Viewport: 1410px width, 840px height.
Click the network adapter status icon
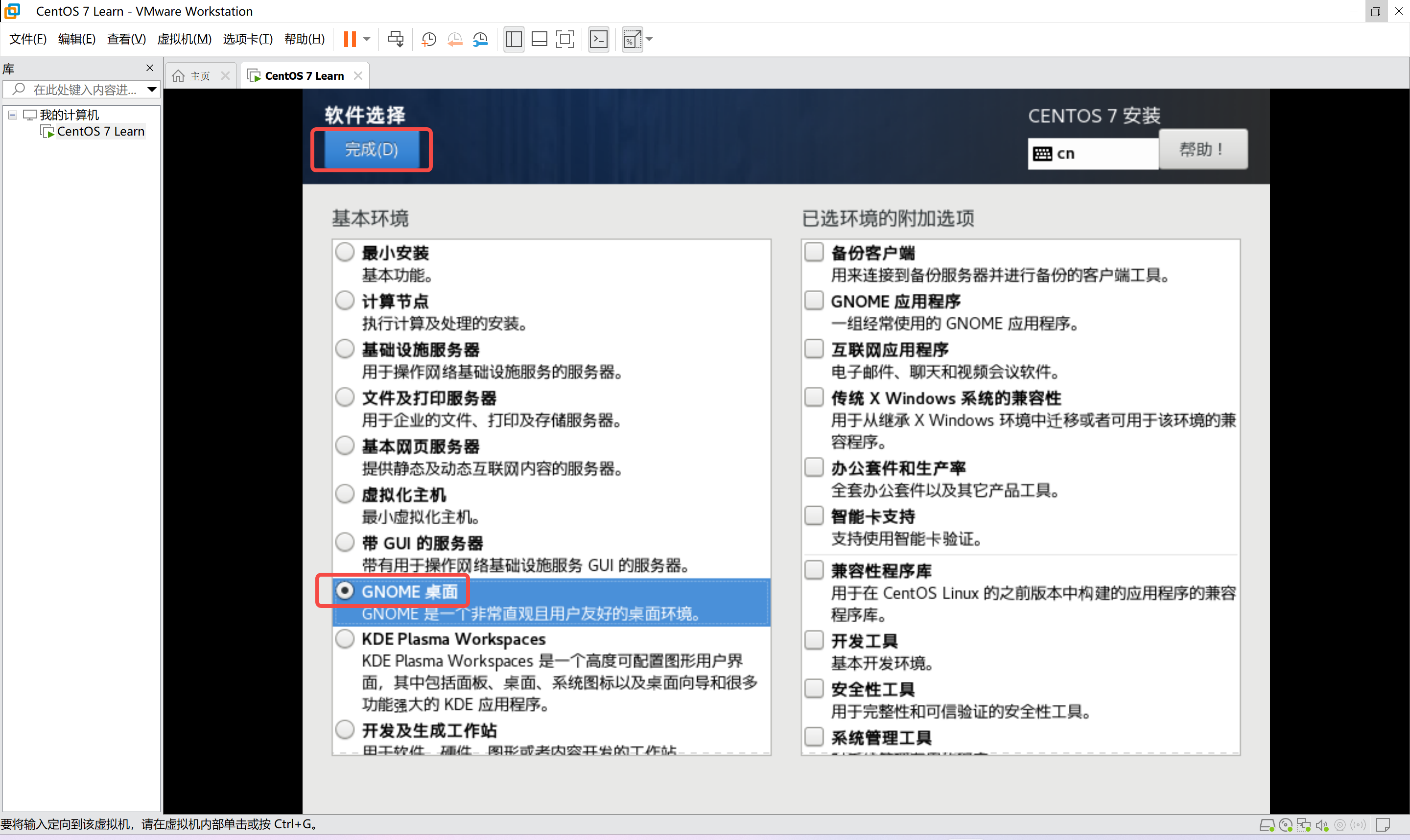click(1304, 825)
